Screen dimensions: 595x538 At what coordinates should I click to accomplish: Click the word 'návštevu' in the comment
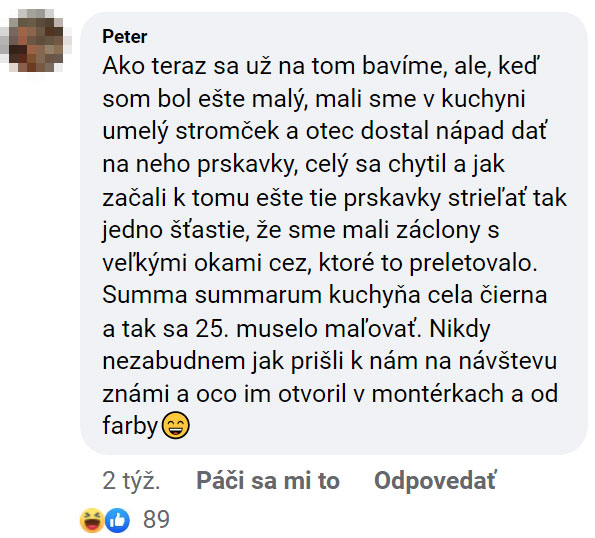click(508, 360)
